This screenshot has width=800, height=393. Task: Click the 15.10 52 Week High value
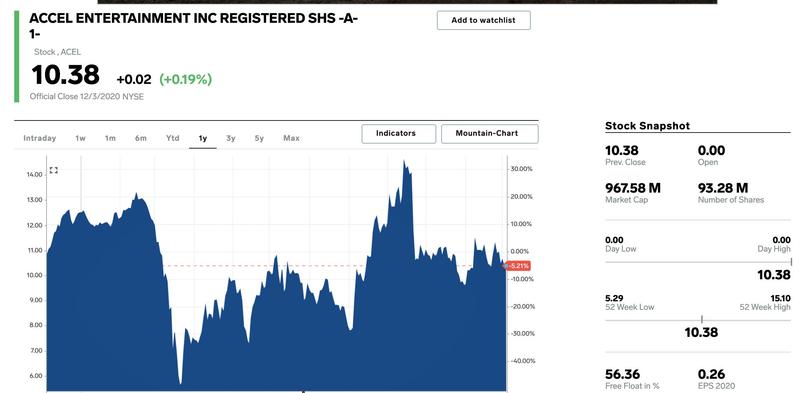[x=782, y=298]
